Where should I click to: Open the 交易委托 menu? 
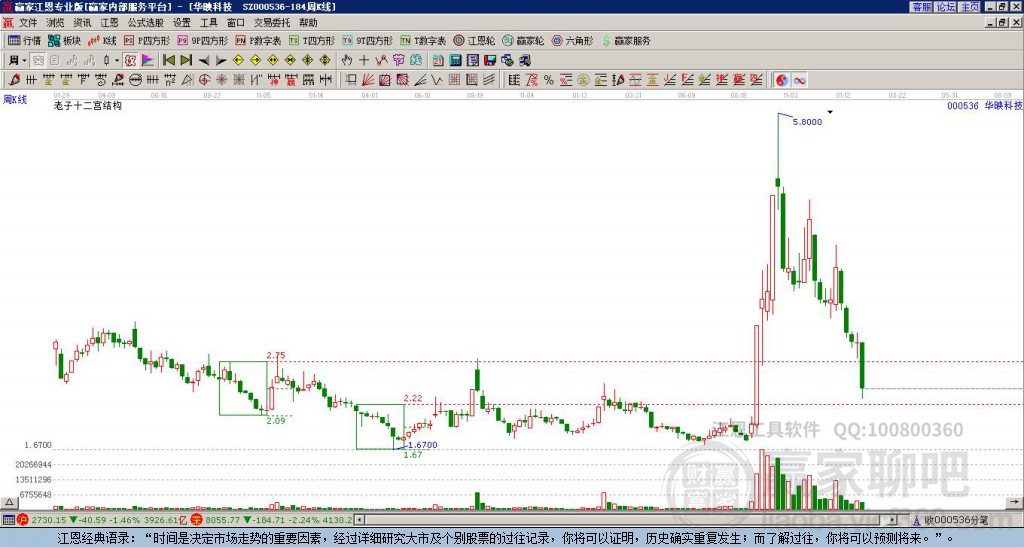point(272,23)
